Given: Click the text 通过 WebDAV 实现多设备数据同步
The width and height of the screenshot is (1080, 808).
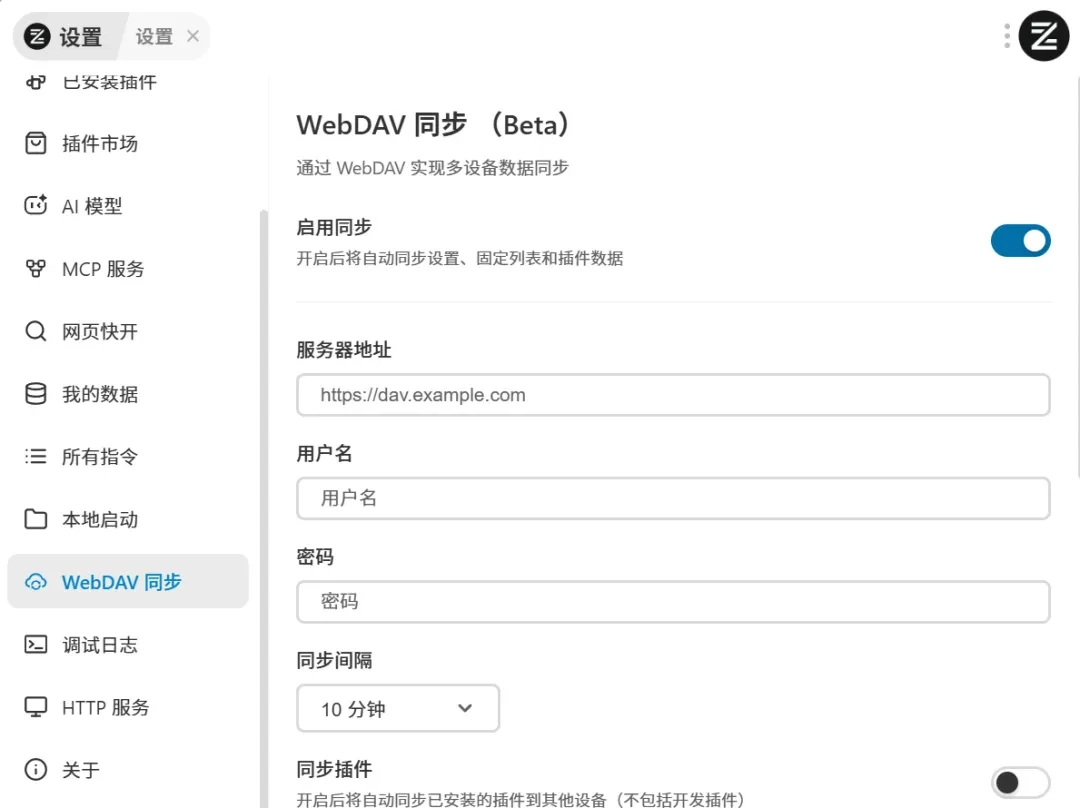Looking at the screenshot, I should (x=433, y=167).
